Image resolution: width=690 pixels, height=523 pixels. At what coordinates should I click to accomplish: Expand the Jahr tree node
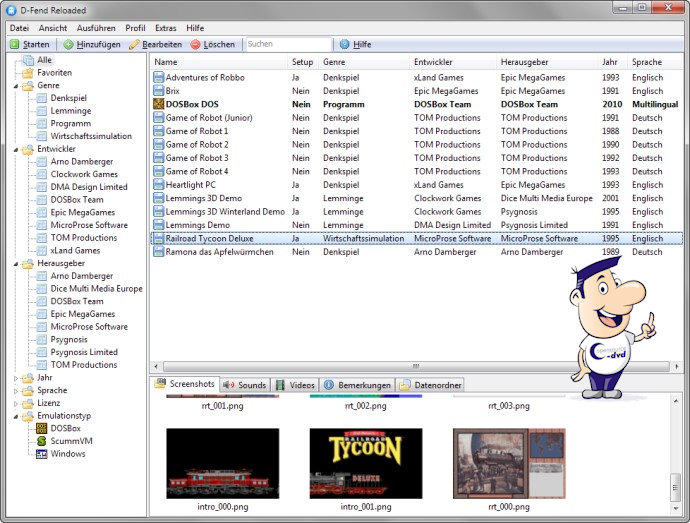pyautogui.click(x=15, y=378)
